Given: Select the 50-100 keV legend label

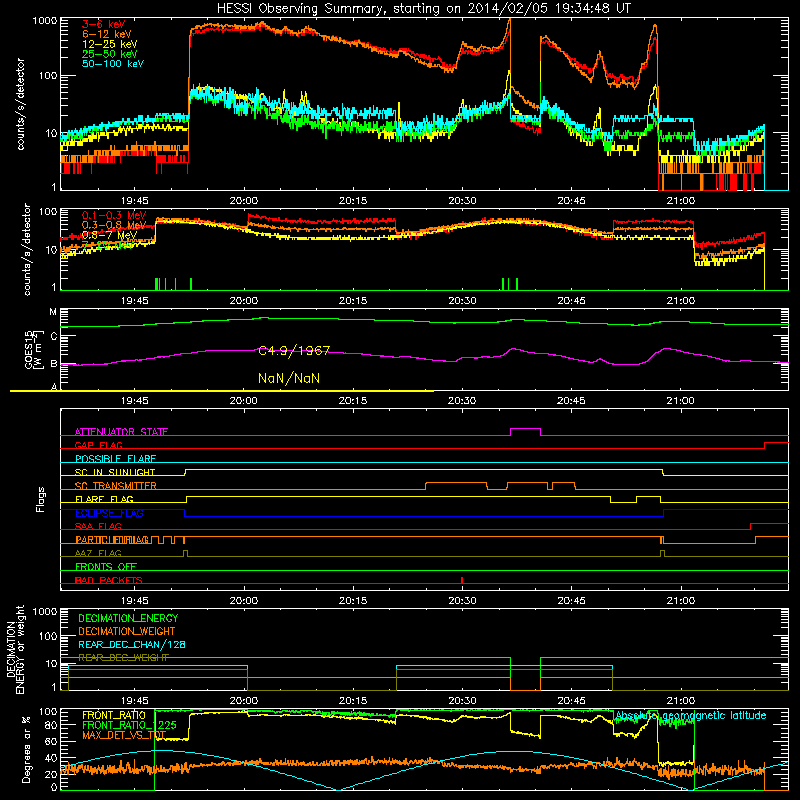Looking at the screenshot, I should click(113, 64).
